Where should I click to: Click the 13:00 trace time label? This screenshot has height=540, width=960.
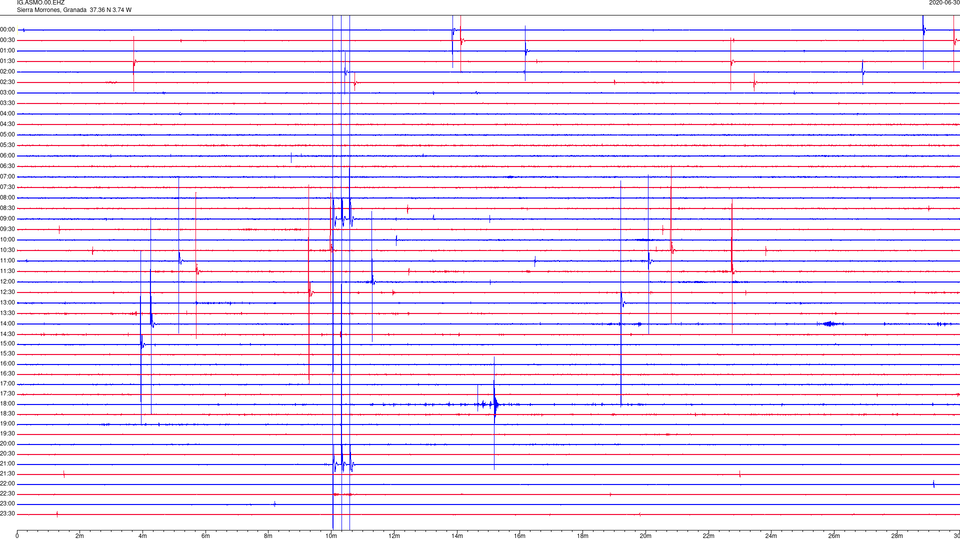(x=7, y=302)
